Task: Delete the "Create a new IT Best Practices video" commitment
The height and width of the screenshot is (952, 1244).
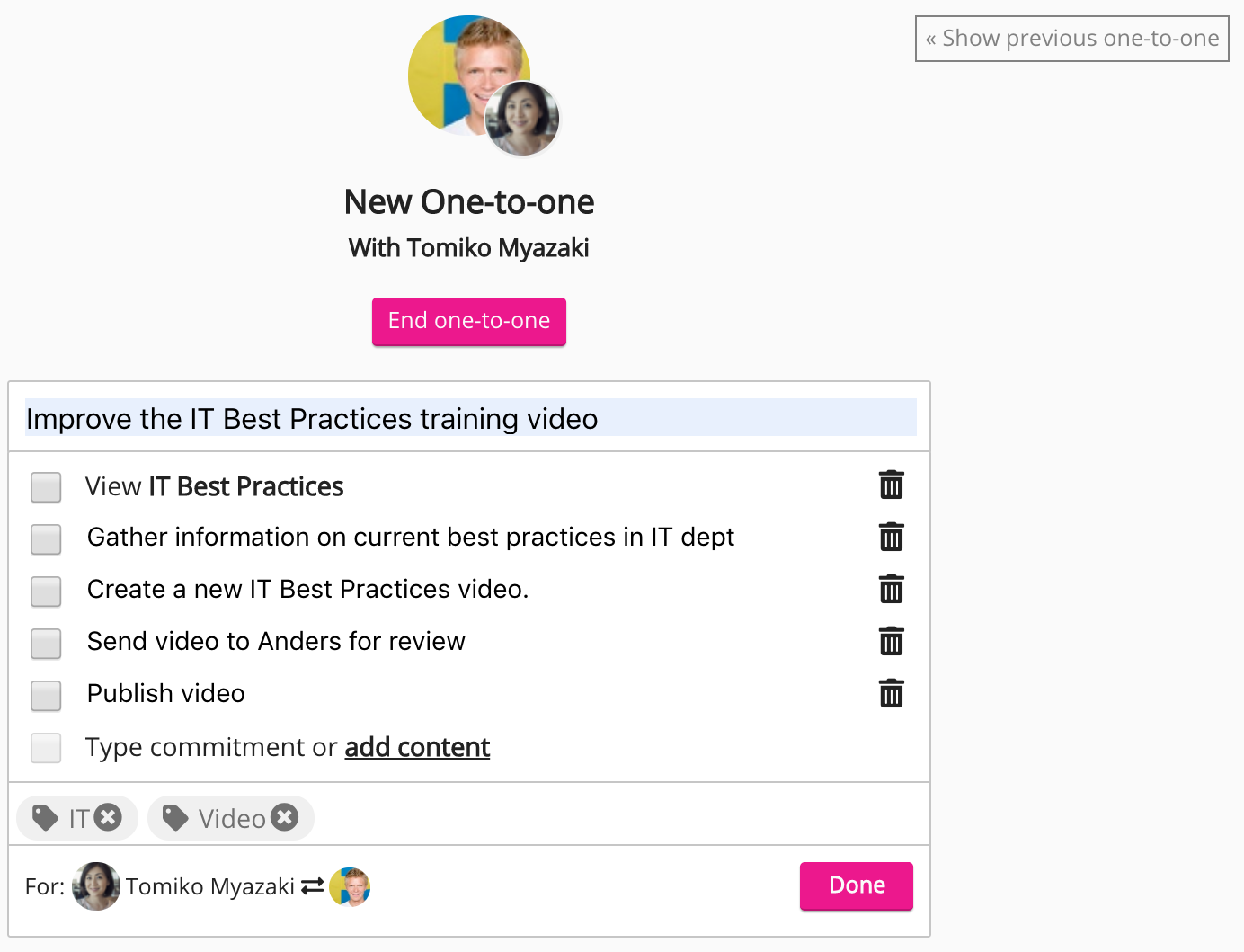Action: [x=891, y=590]
